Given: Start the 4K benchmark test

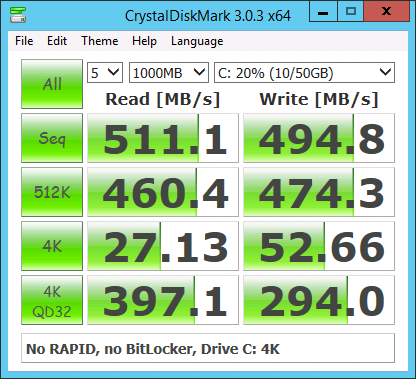Looking at the screenshot, I should [x=52, y=246].
